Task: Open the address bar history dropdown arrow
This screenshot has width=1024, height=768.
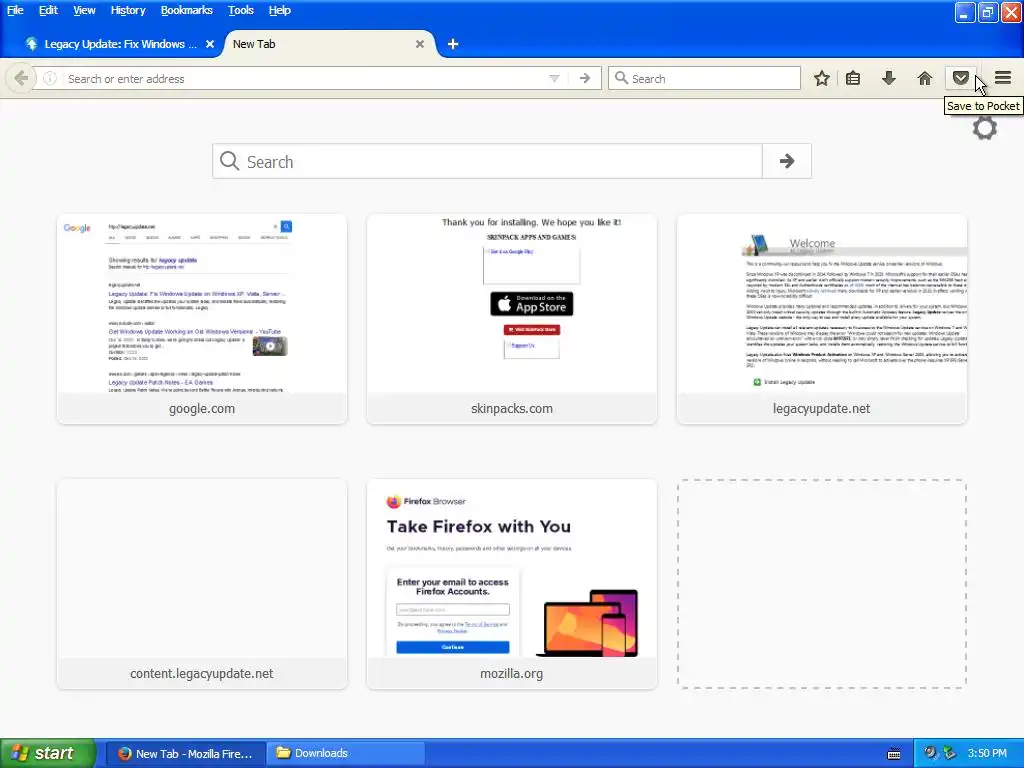Action: 554,78
